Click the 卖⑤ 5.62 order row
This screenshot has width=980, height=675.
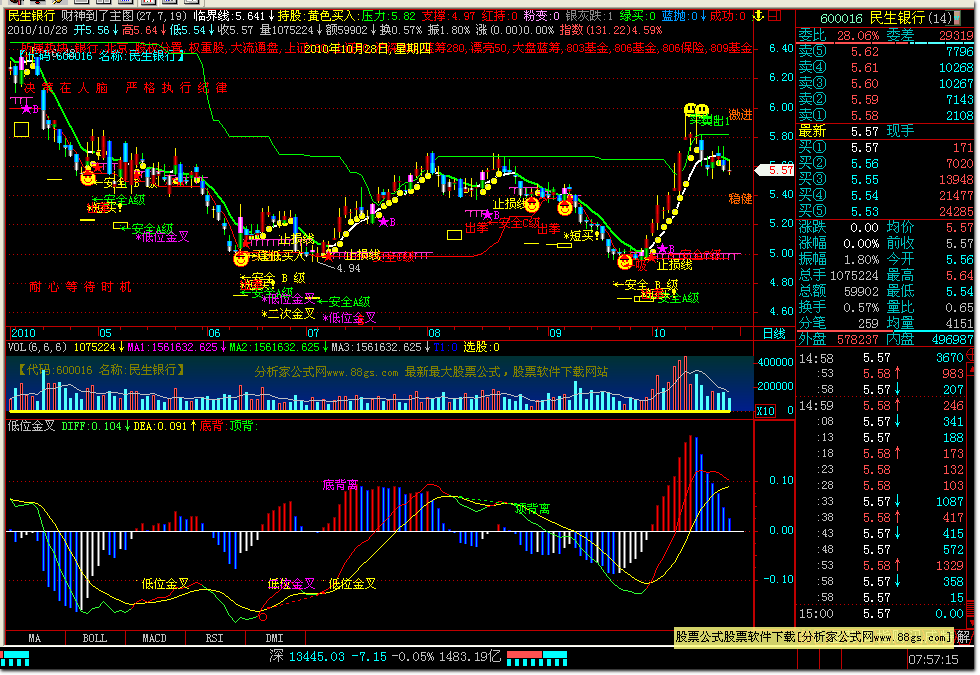coord(886,52)
